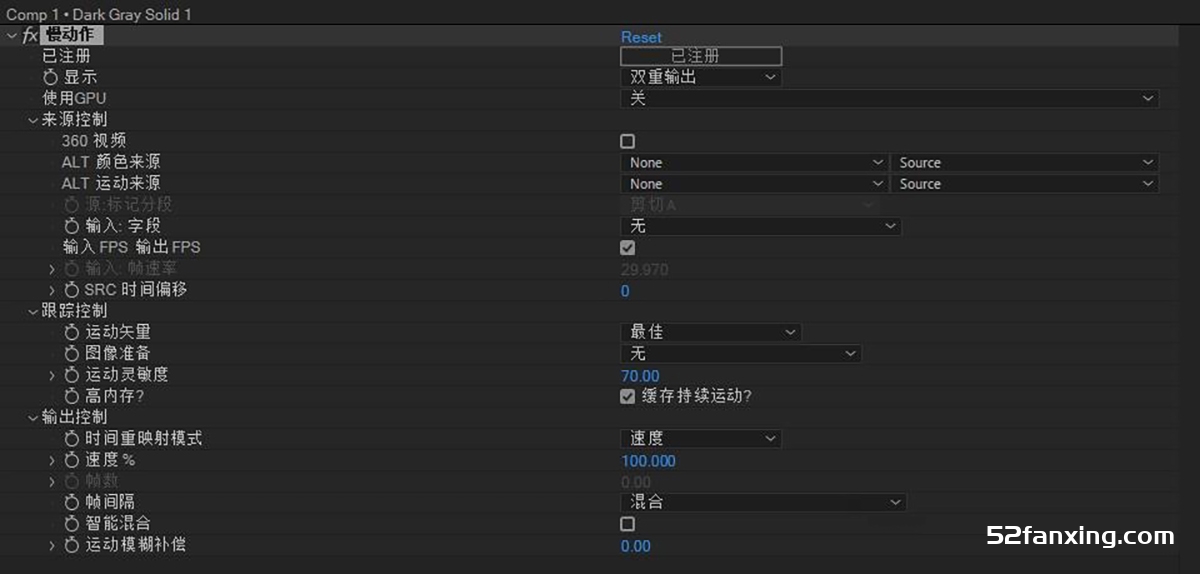
Task: Open ALT 颜色来源 Source dropdown
Action: [1025, 162]
